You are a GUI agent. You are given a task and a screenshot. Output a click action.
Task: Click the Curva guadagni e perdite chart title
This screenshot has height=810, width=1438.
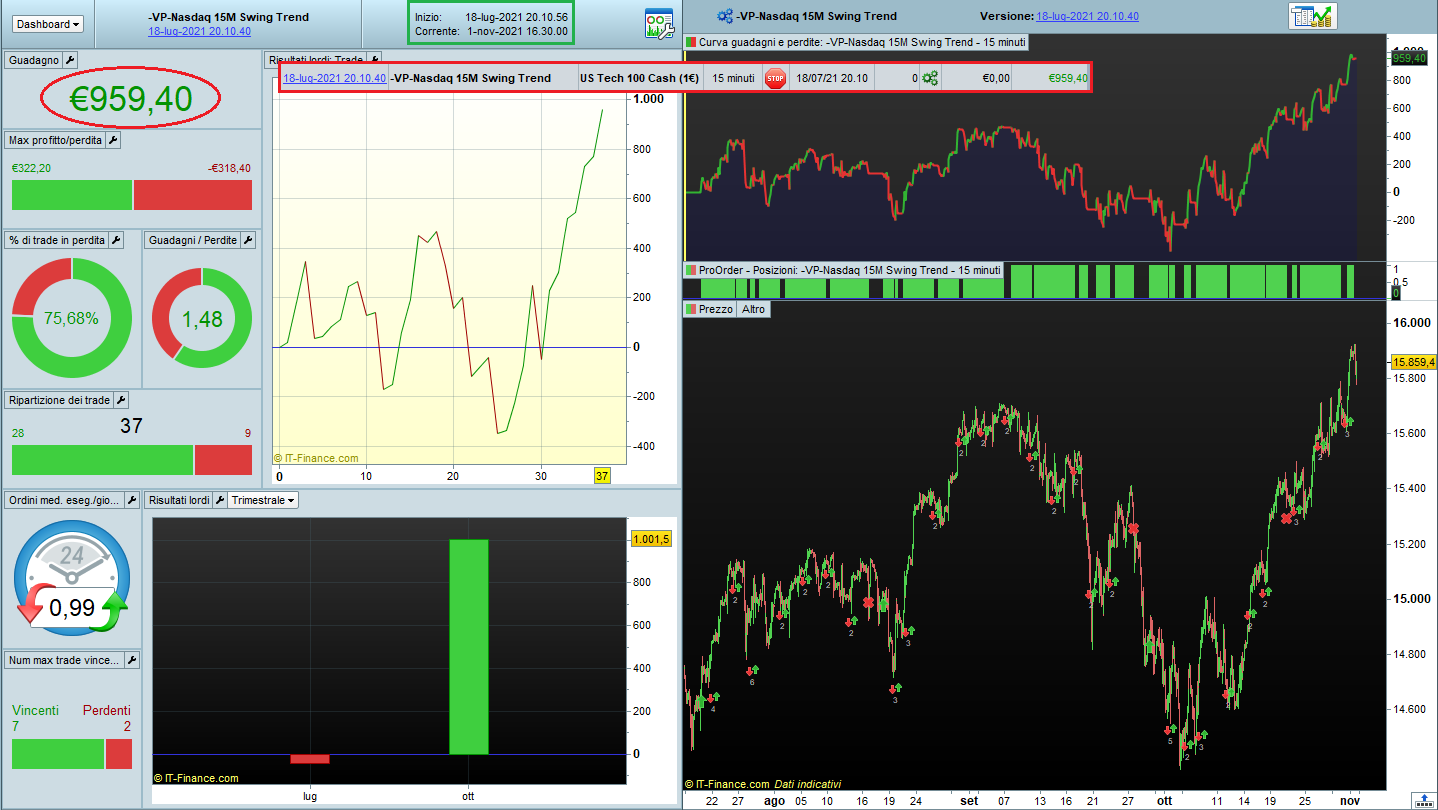(862, 42)
